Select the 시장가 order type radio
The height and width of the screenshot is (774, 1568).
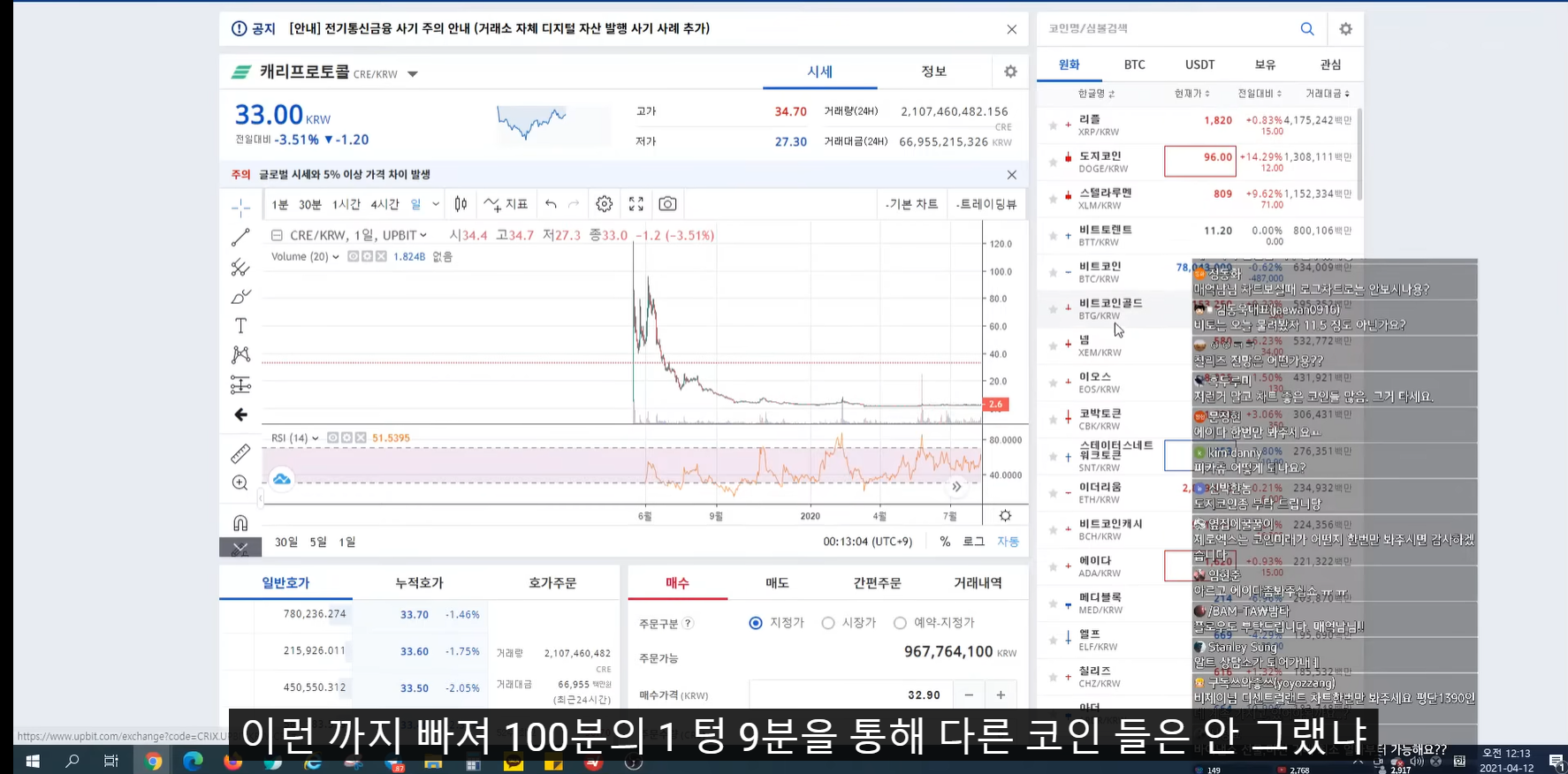point(828,623)
